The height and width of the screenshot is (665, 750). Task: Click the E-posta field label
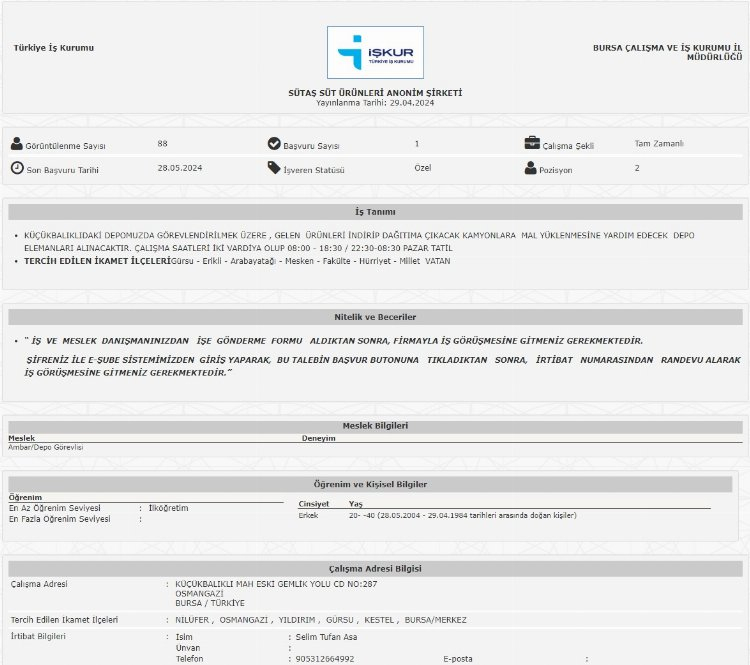pos(460,659)
